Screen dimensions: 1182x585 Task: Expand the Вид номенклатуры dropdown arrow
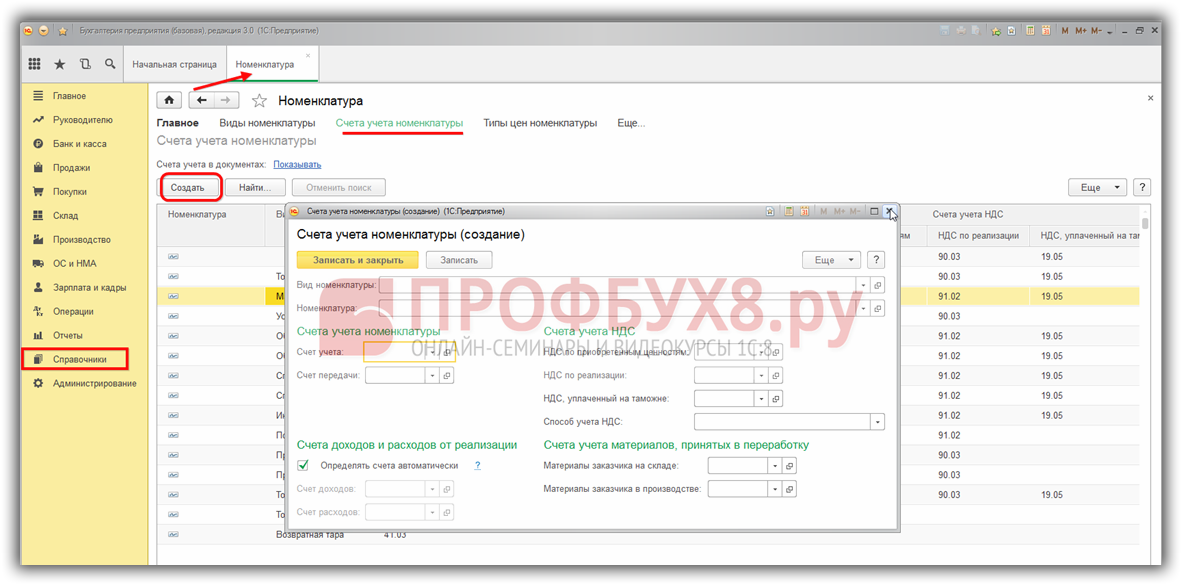pyautogui.click(x=863, y=285)
